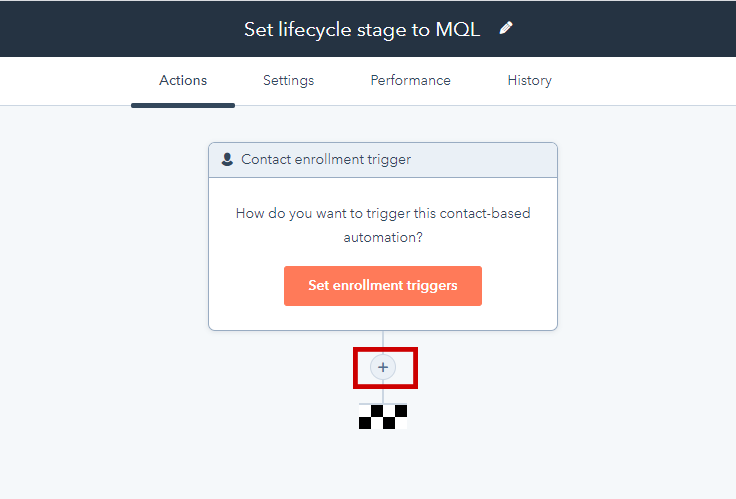The width and height of the screenshot is (736, 499).
Task: Click the workflow title 'Set lifecycle stage to MQL'
Action: pyautogui.click(x=362, y=30)
